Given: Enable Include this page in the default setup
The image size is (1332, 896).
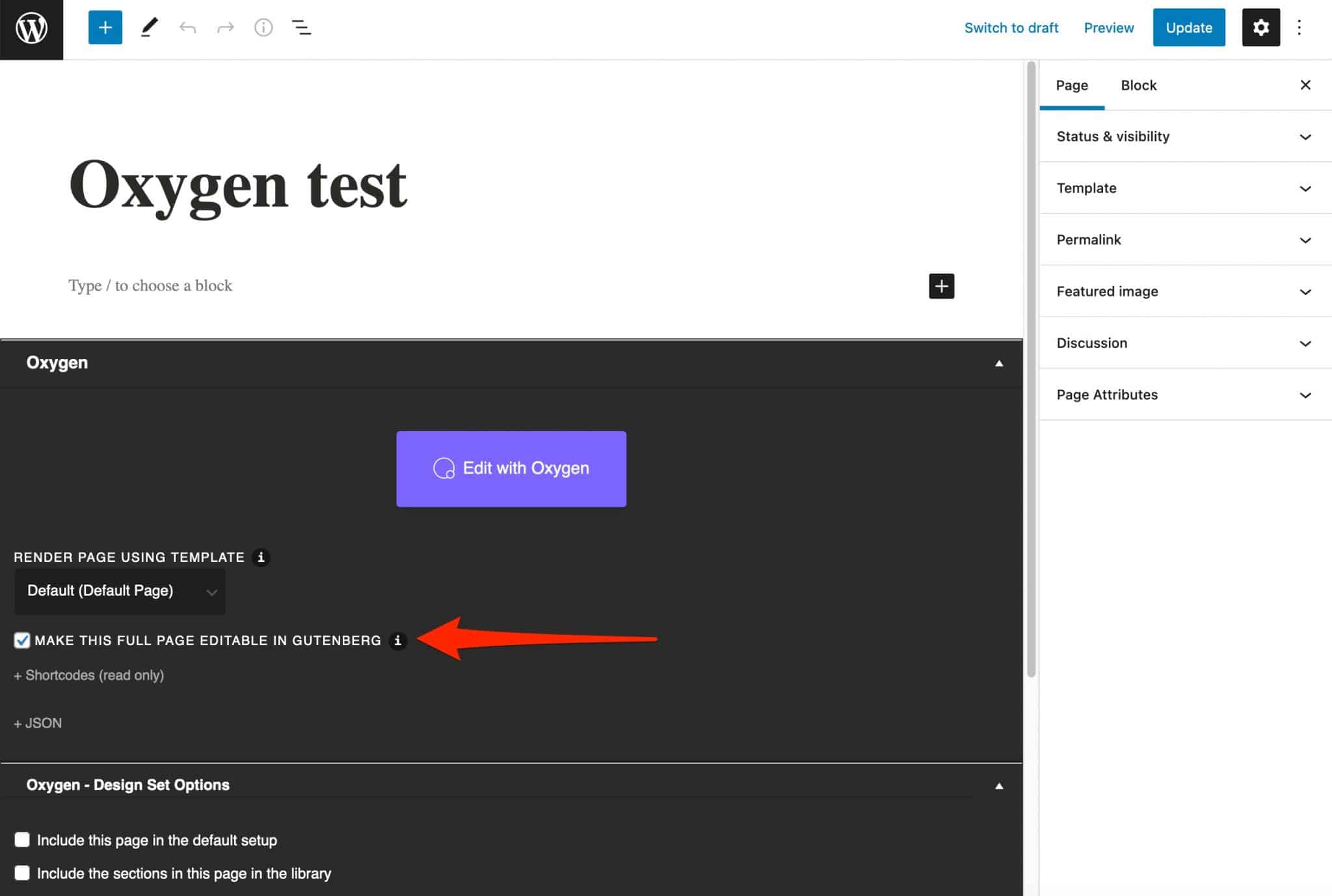Looking at the screenshot, I should coord(21,840).
